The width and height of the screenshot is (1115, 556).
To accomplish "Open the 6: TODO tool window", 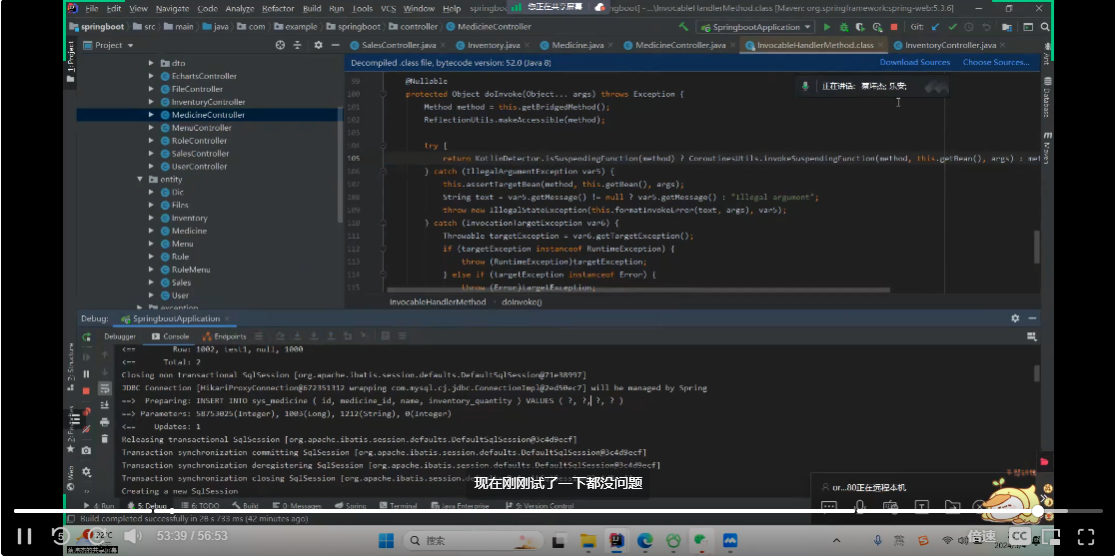I will (199, 506).
